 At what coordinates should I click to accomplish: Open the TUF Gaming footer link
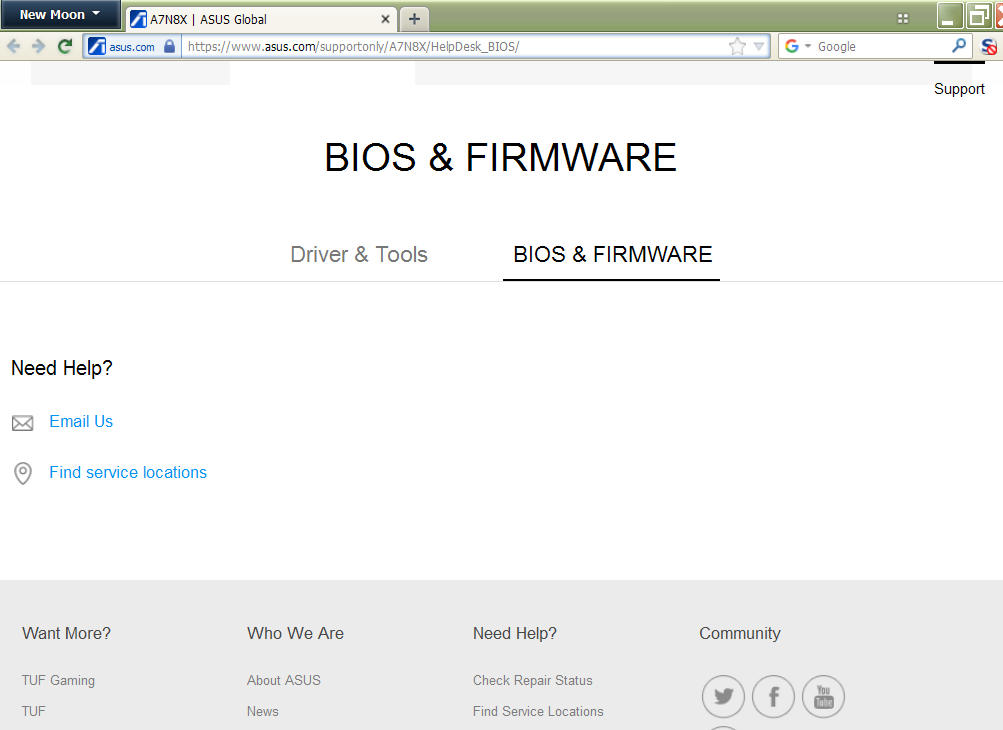(58, 681)
